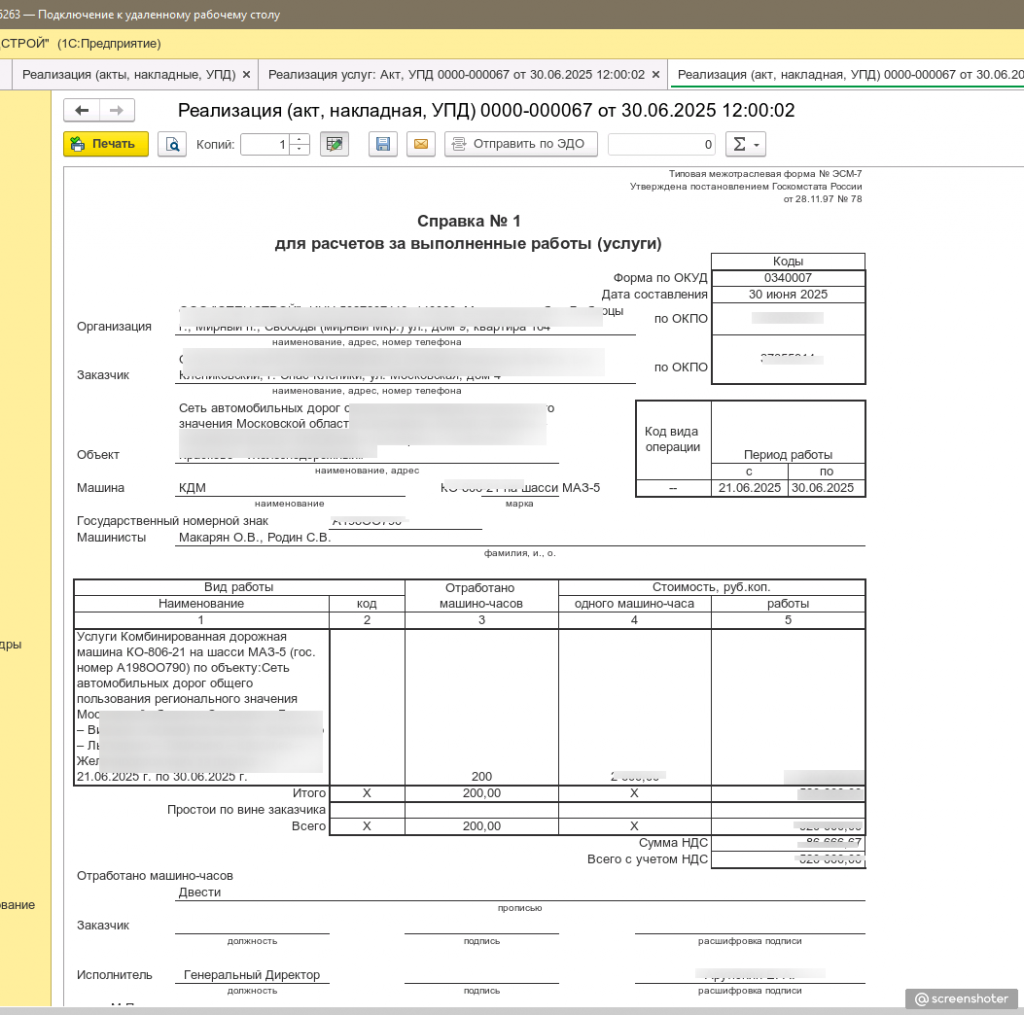Screen dimensions: 1024x1015
Task: Increase copies count with the up arrow
Action: 300,139
